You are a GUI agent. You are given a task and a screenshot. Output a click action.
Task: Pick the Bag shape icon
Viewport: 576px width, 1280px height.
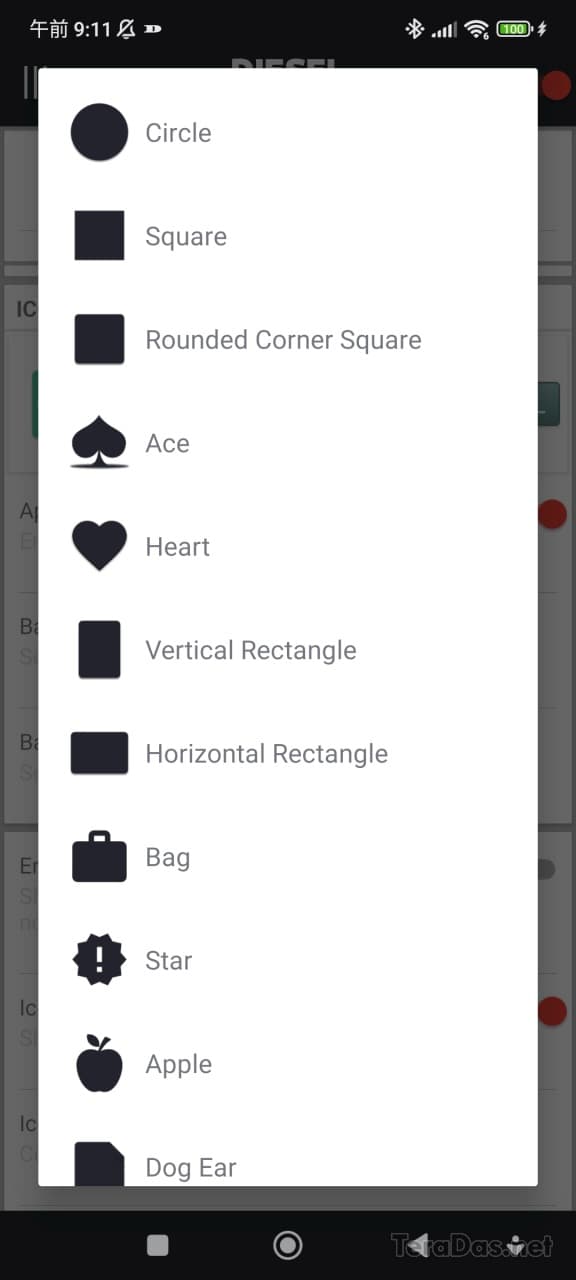(99, 857)
